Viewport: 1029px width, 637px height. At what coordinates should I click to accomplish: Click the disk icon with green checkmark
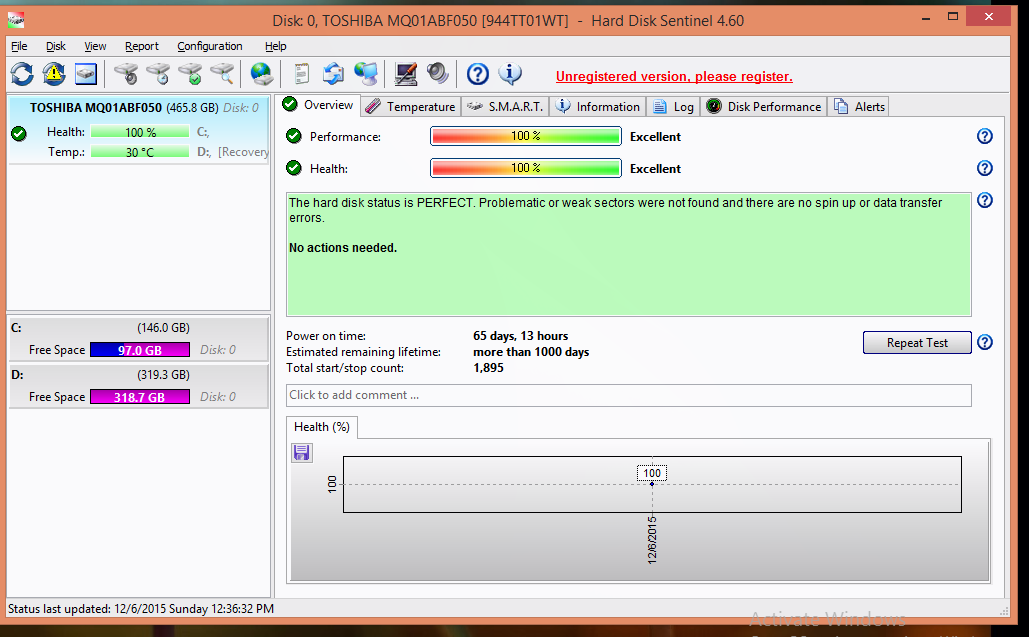(x=190, y=73)
